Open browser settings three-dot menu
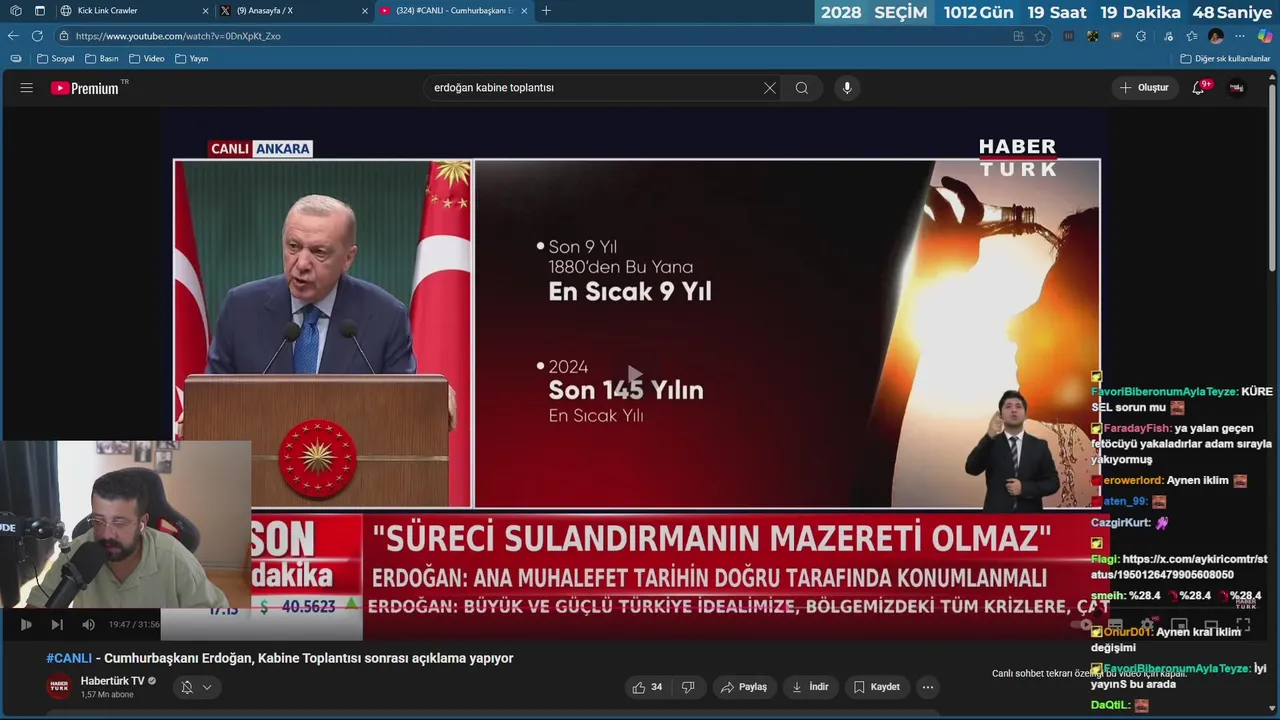1280x720 pixels. (x=1240, y=36)
